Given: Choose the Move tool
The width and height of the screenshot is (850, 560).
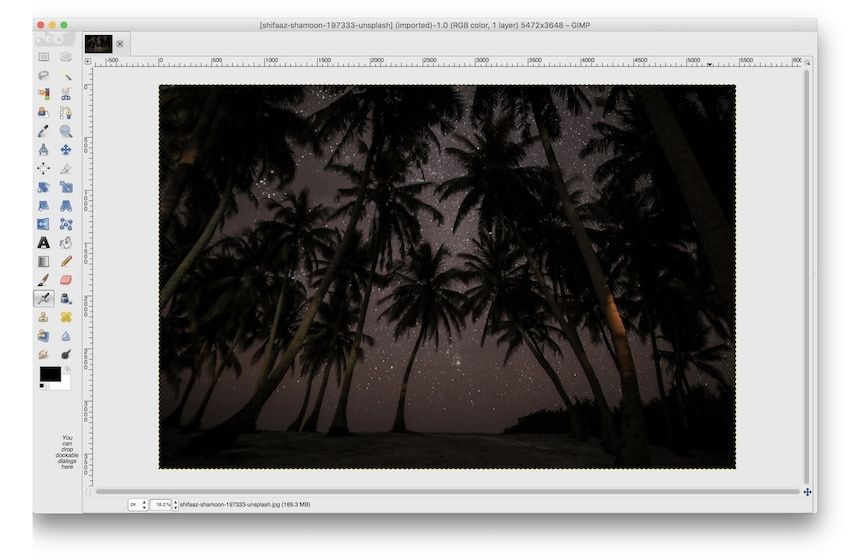Looking at the screenshot, I should pyautogui.click(x=66, y=150).
